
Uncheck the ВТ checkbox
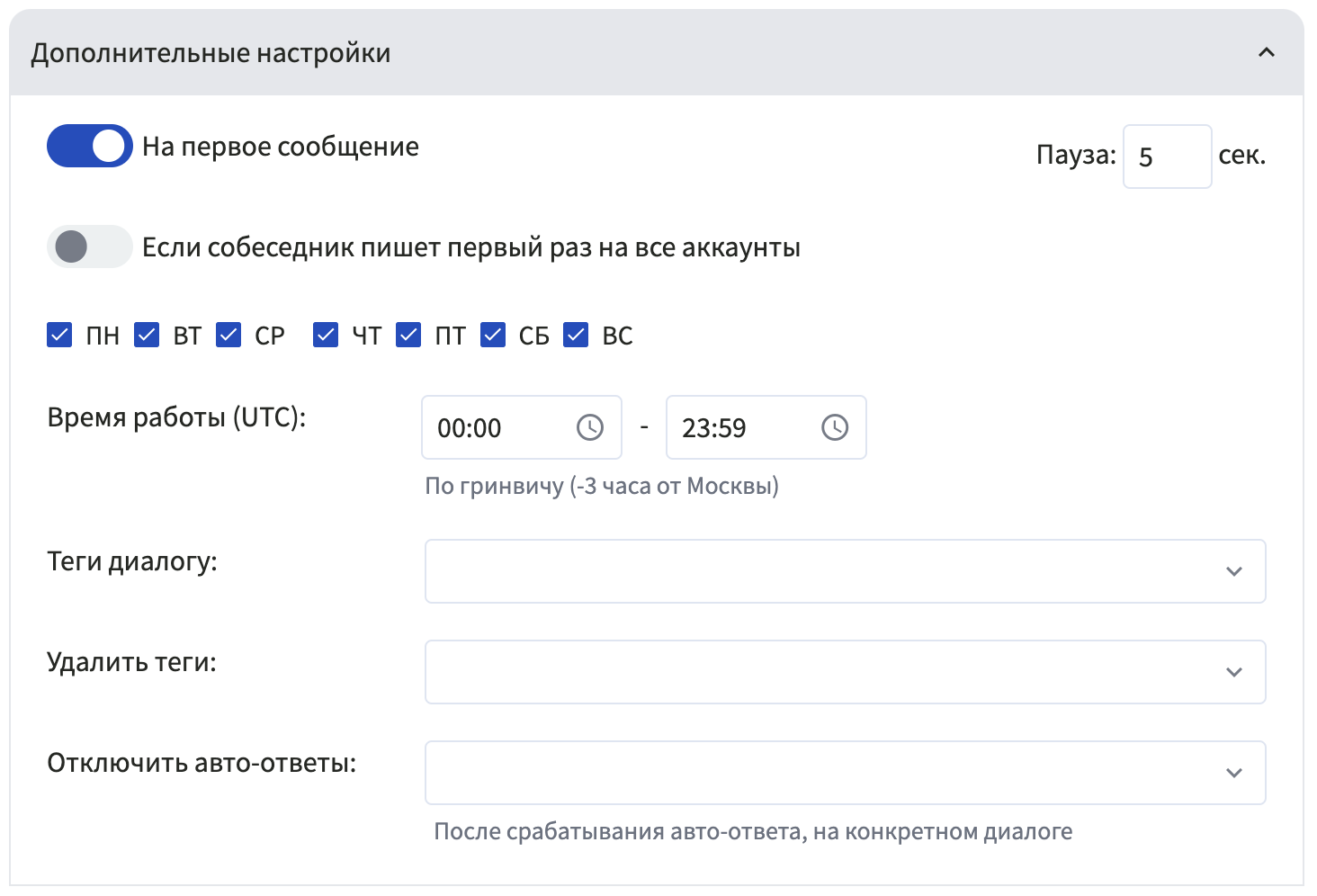tap(147, 336)
